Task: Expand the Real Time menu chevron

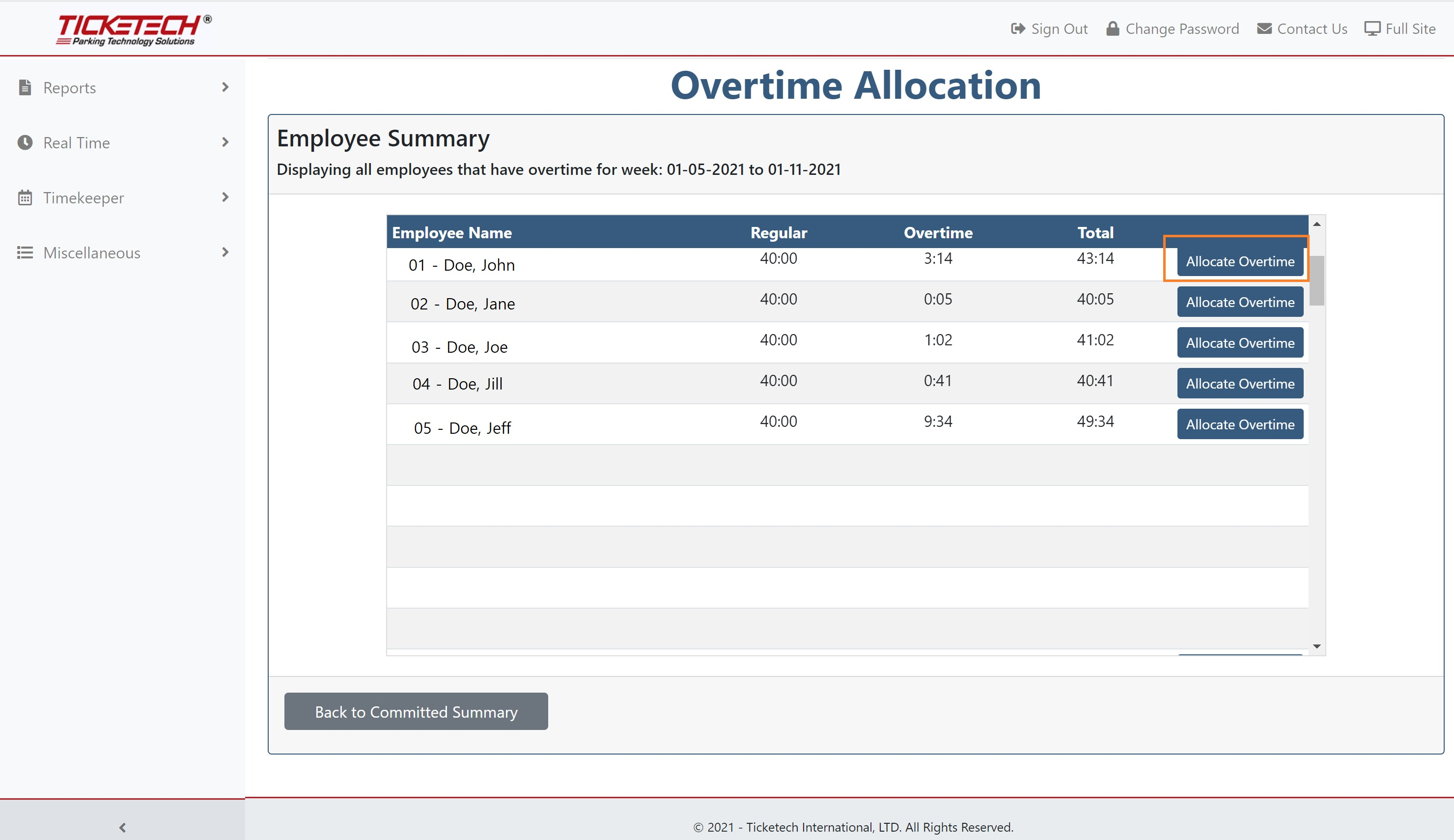Action: 225,142
